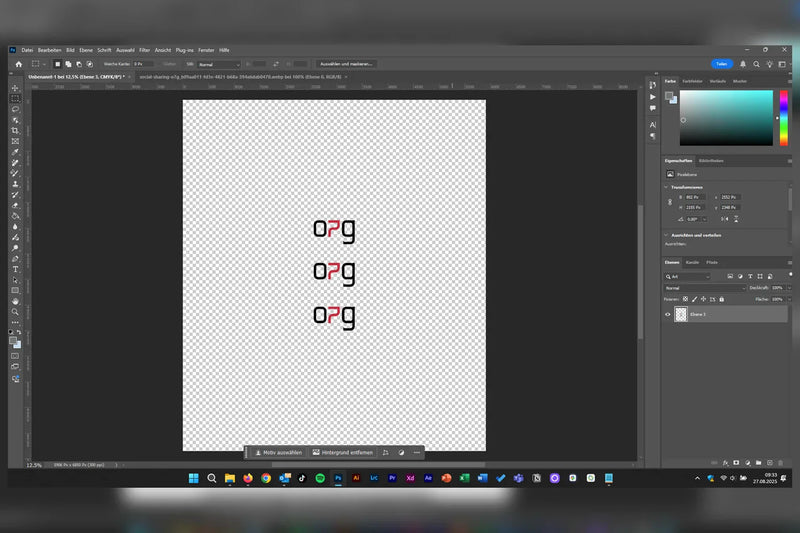Collapse the Transformieren section
This screenshot has height=533, width=800.
(x=667, y=186)
